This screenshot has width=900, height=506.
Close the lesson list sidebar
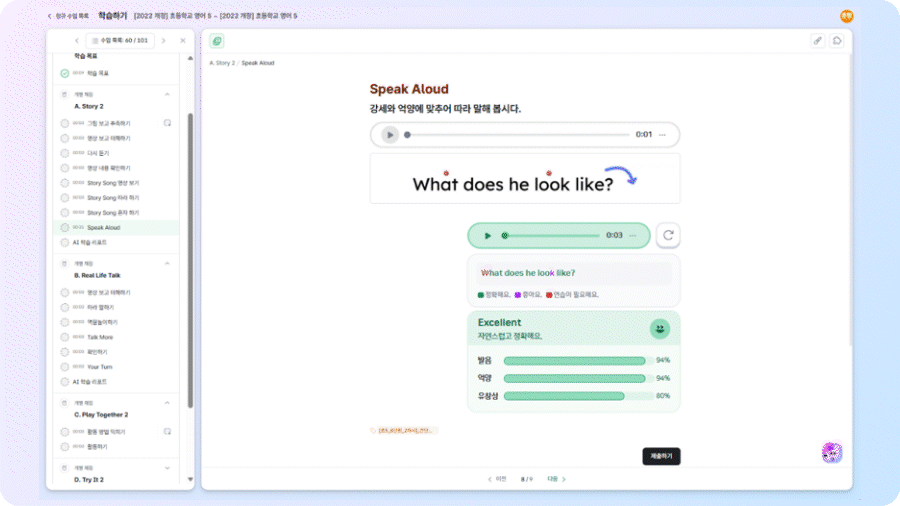[182, 41]
